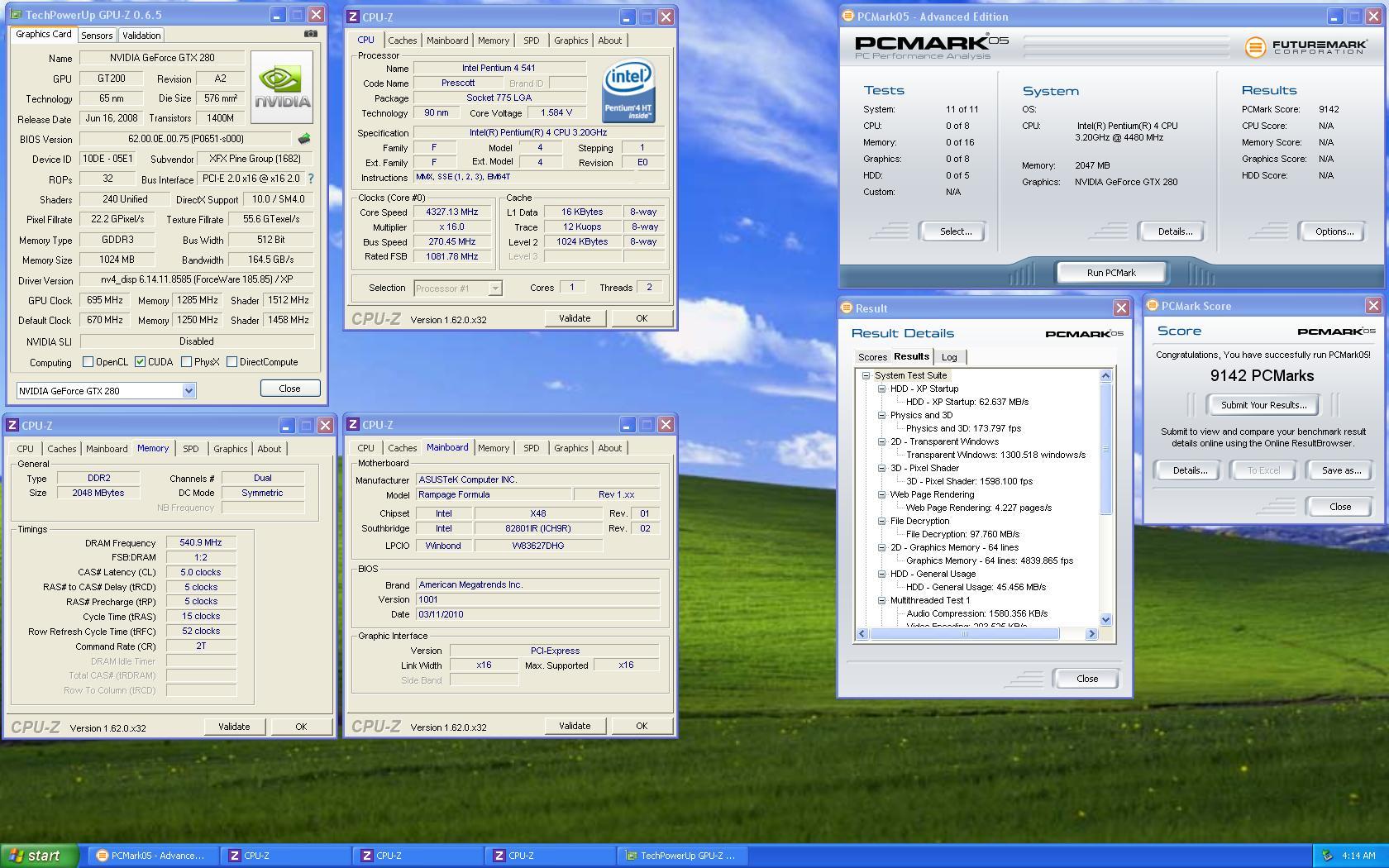
Task: Click the Core Speed 4327.13 MHz field
Action: coord(452,212)
